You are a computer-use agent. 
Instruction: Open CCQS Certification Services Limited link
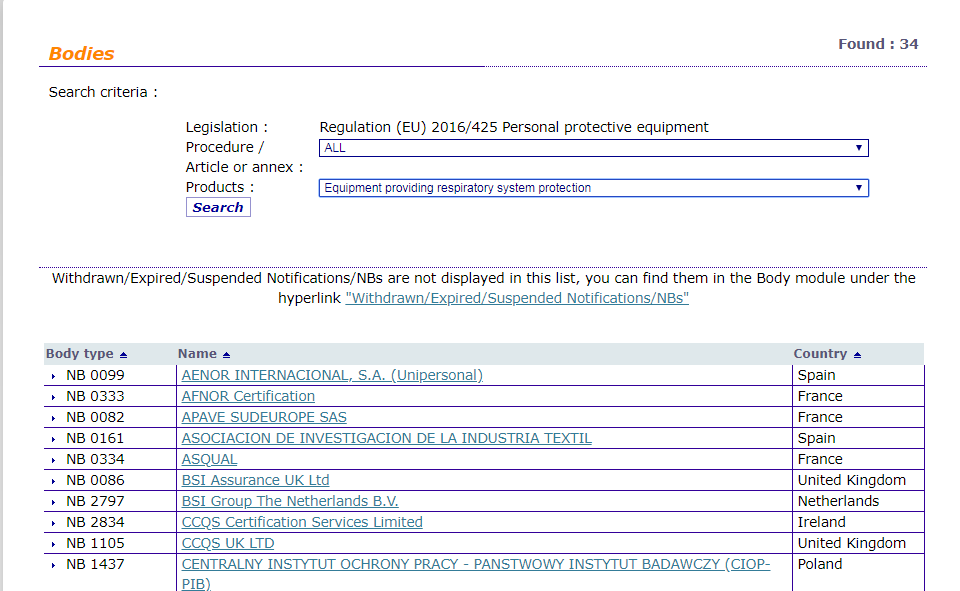click(x=302, y=522)
